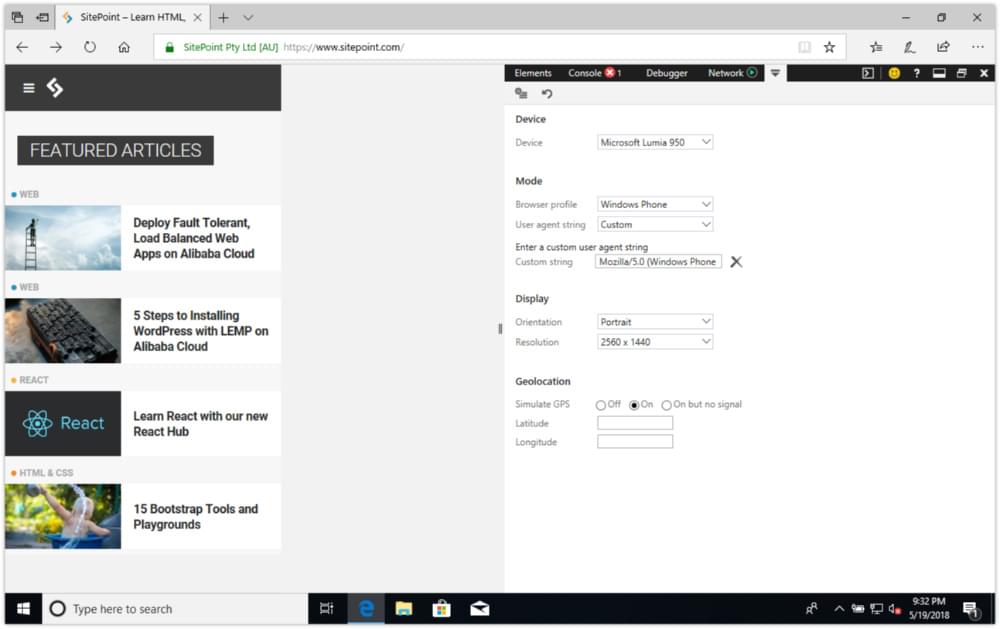1000x629 pixels.
Task: Open Learn React with our new React Hub
Action: 200,423
